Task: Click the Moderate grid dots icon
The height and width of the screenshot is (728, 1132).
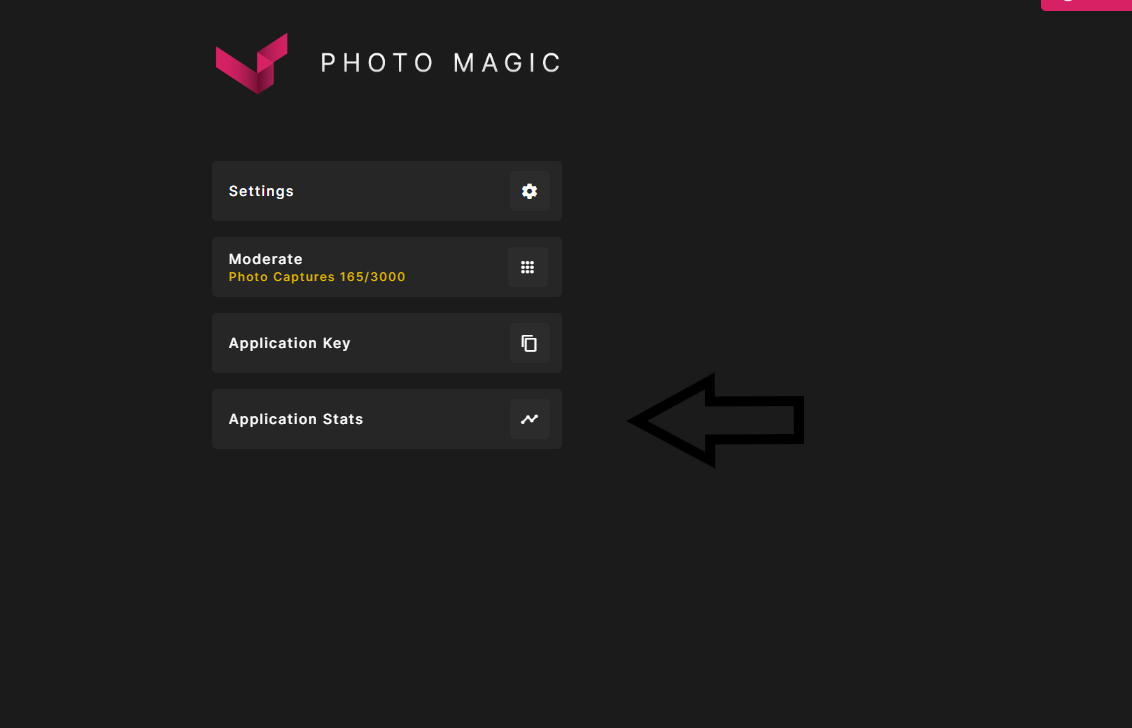Action: (x=528, y=267)
